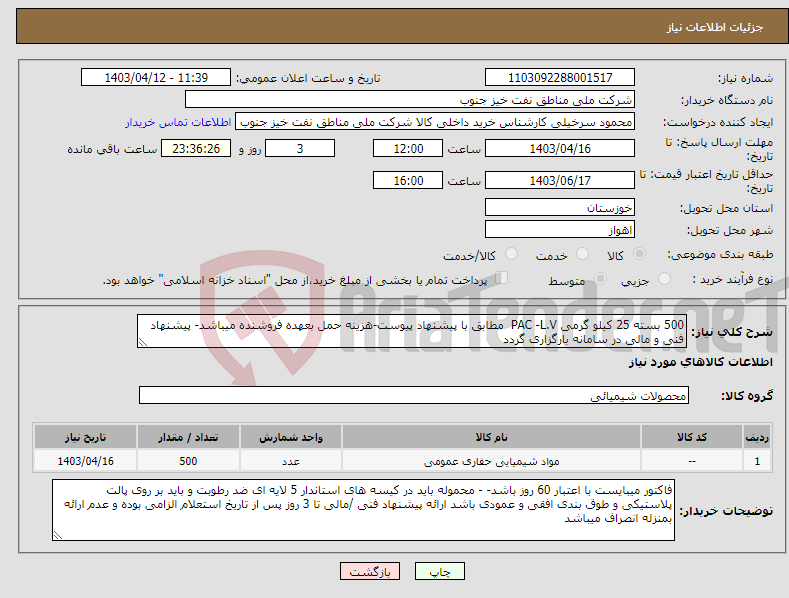The width and height of the screenshot is (789, 598).
Task: Open the اطلاعات تماس خریدار link
Action: click(x=178, y=122)
